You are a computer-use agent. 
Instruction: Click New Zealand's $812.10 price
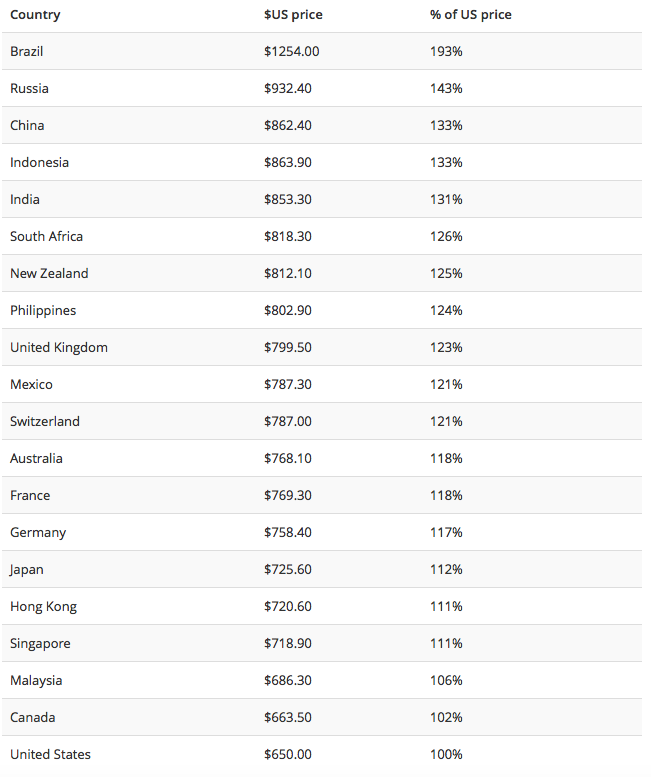pos(288,273)
